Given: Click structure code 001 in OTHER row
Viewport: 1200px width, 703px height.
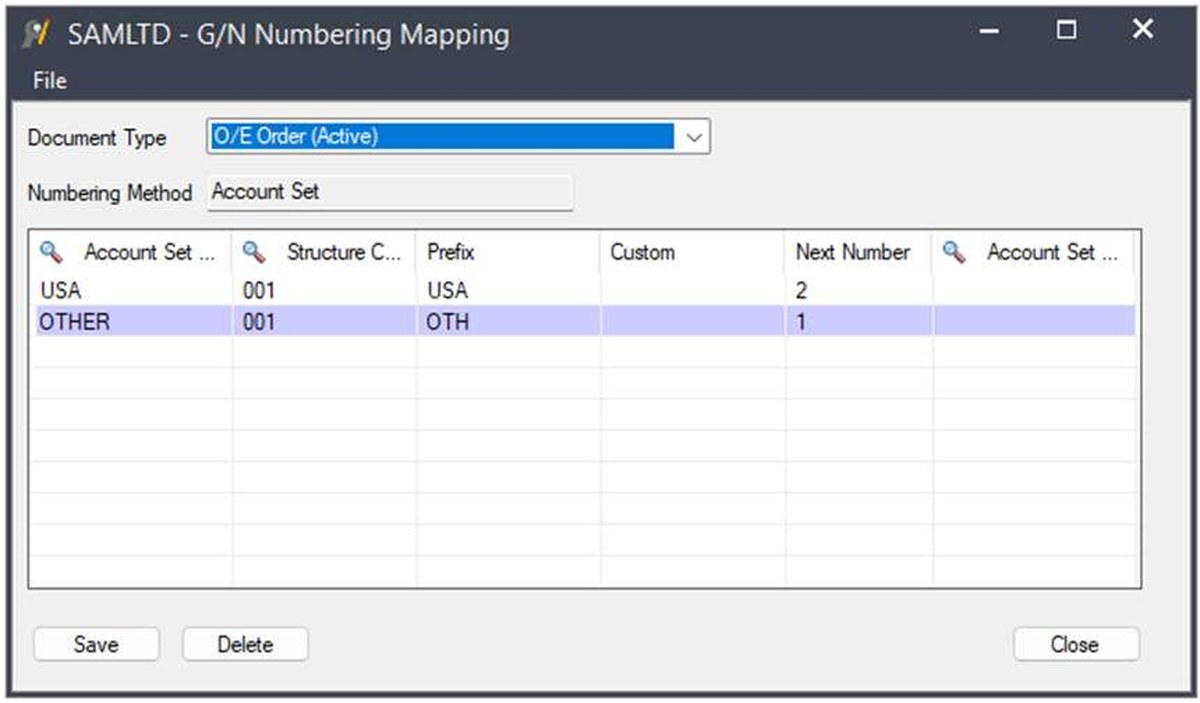Looking at the screenshot, I should (325, 321).
